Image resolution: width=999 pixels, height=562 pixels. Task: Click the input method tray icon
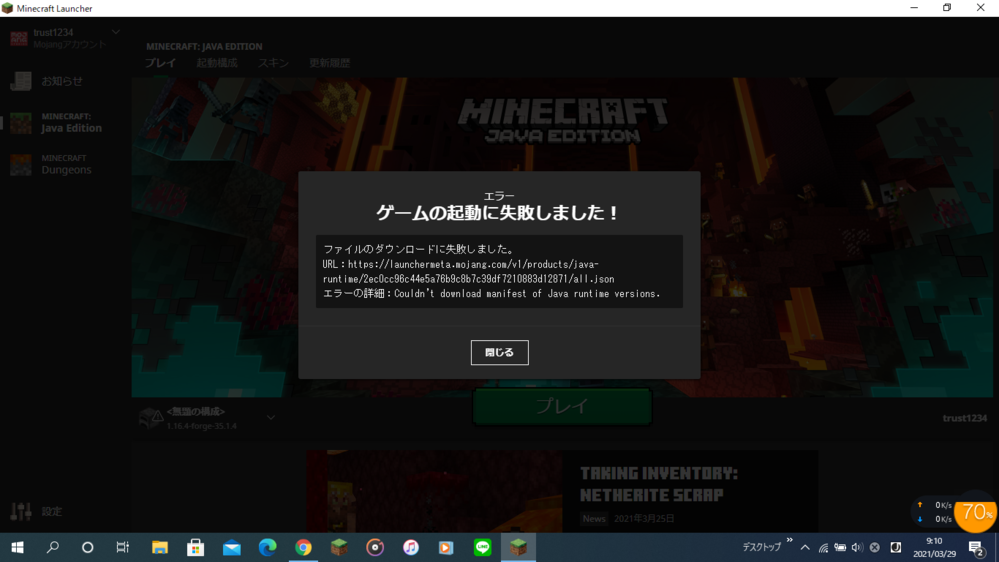point(895,547)
